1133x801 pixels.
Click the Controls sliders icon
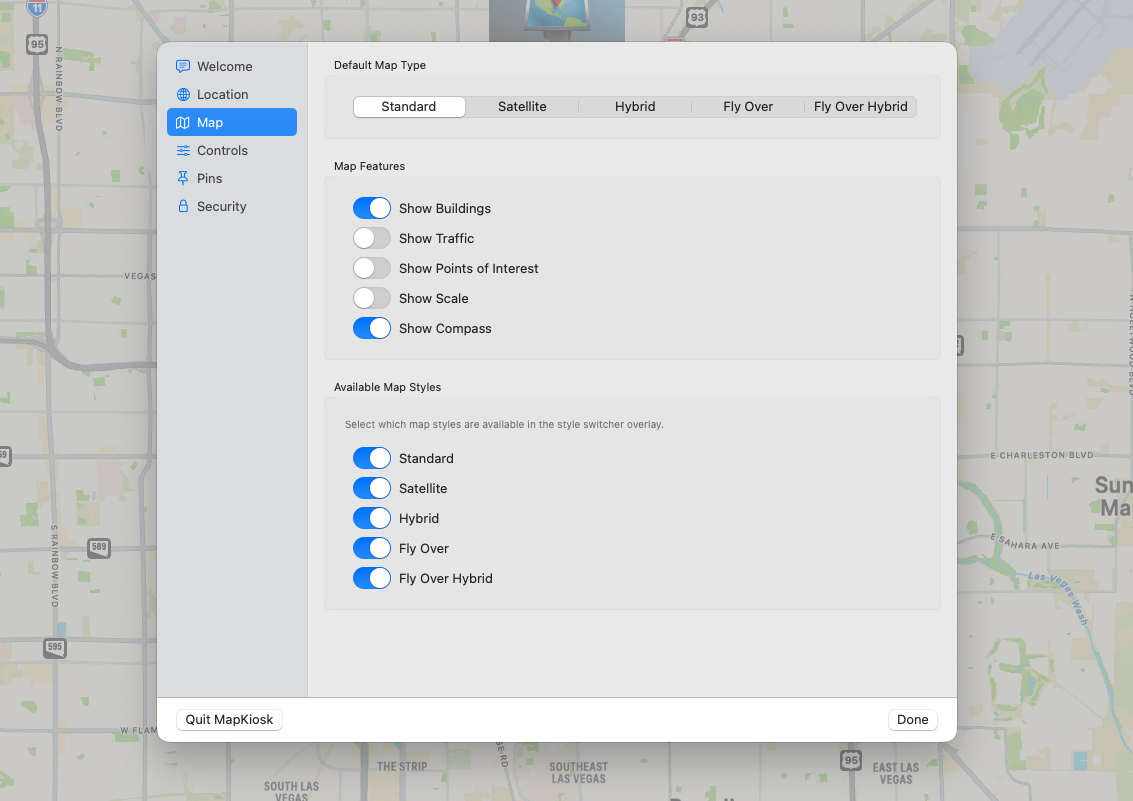[x=183, y=150]
